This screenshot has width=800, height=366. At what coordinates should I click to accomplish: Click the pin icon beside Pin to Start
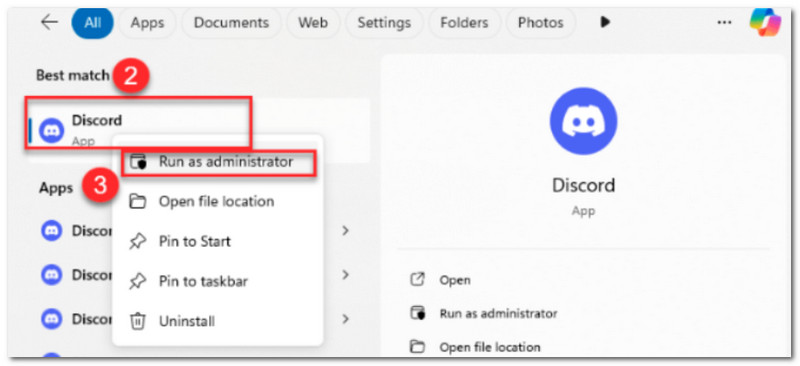[x=138, y=241]
